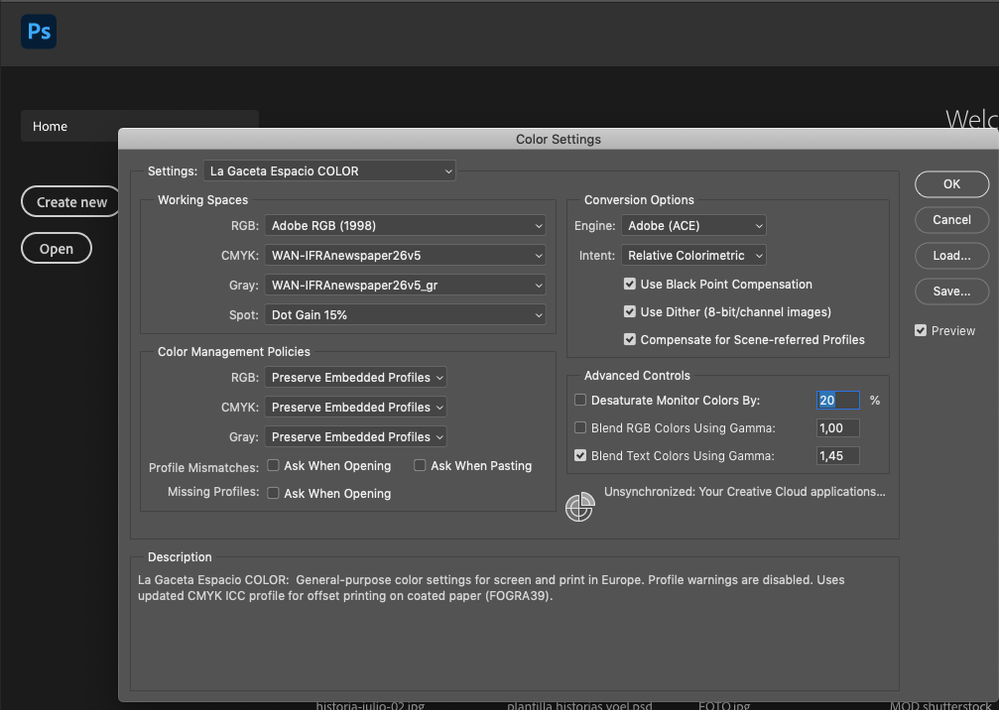Click Create new on the Home screen

71,202
